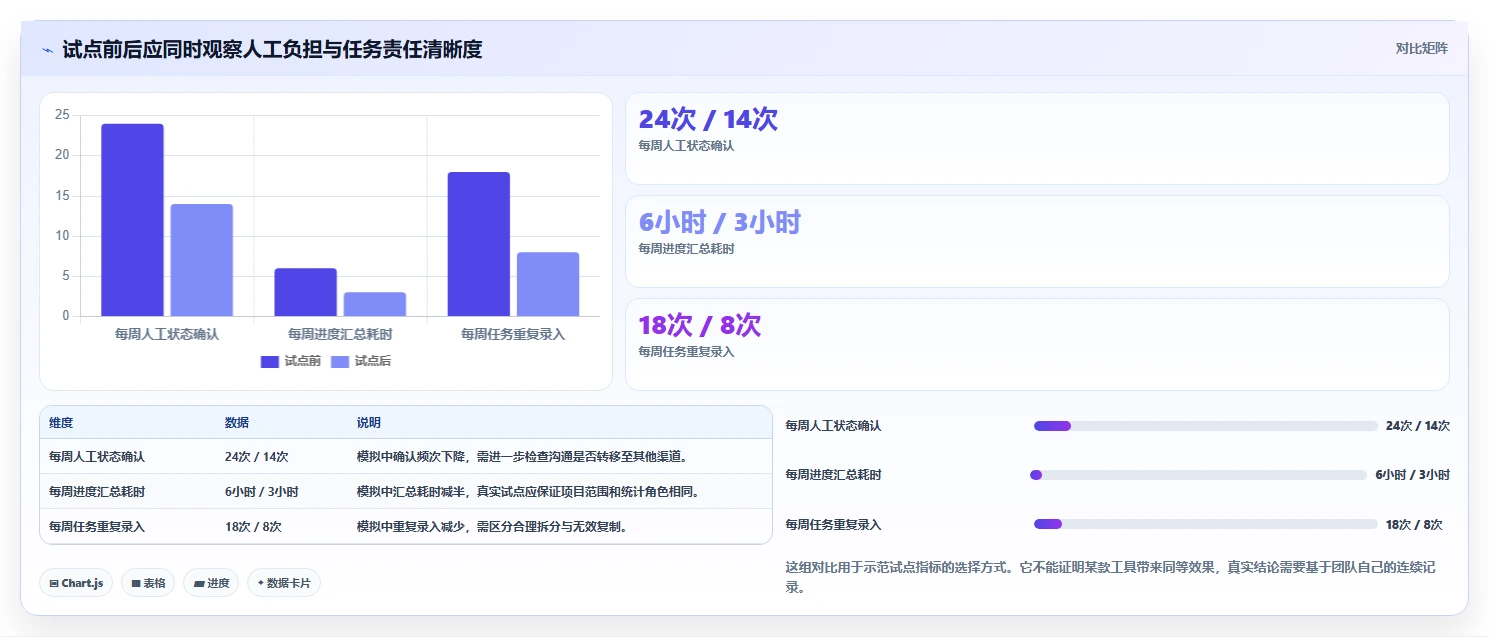Click the table cell 18次 / 8次

253,526
